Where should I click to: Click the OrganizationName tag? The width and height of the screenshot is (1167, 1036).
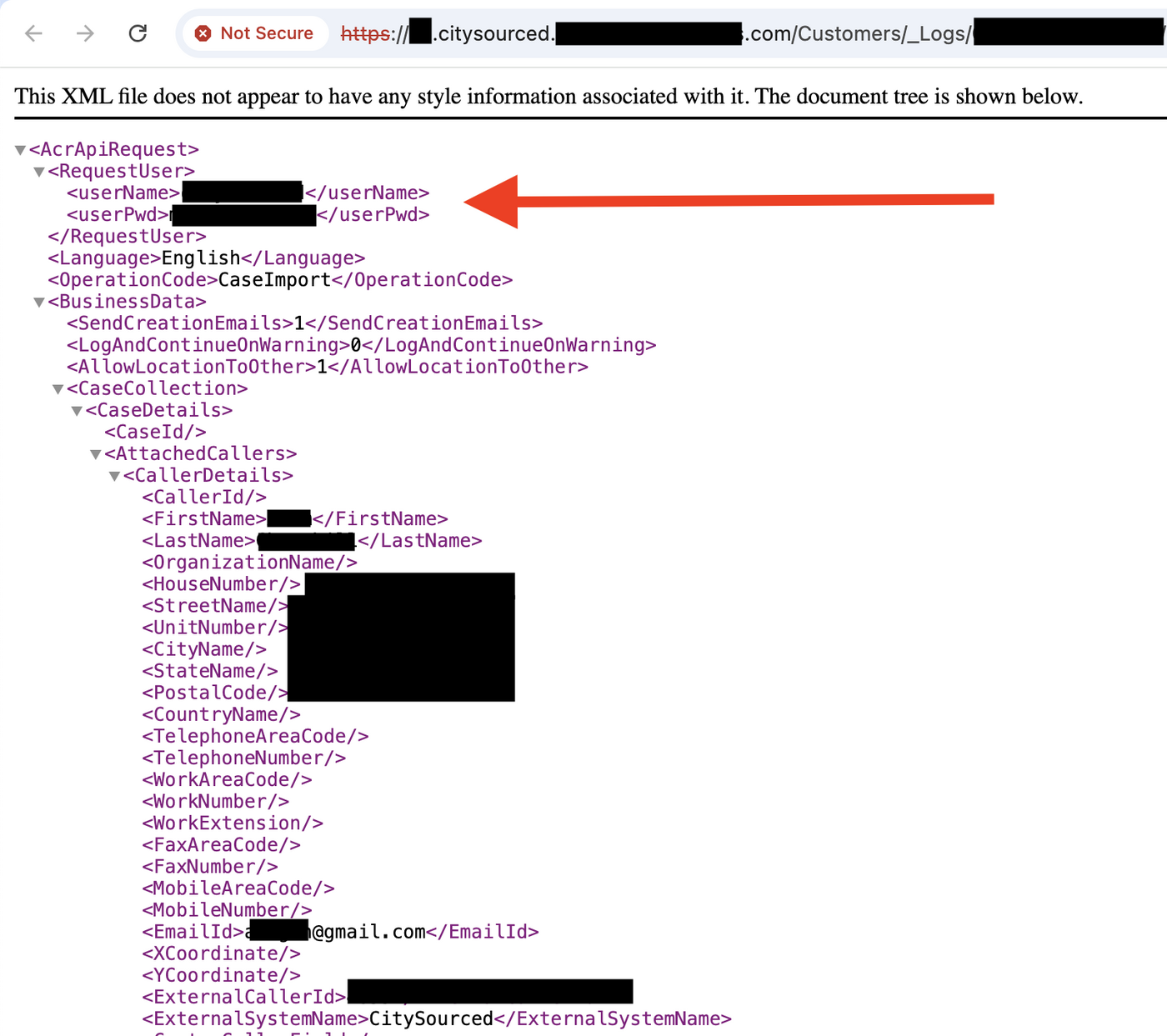[250, 563]
